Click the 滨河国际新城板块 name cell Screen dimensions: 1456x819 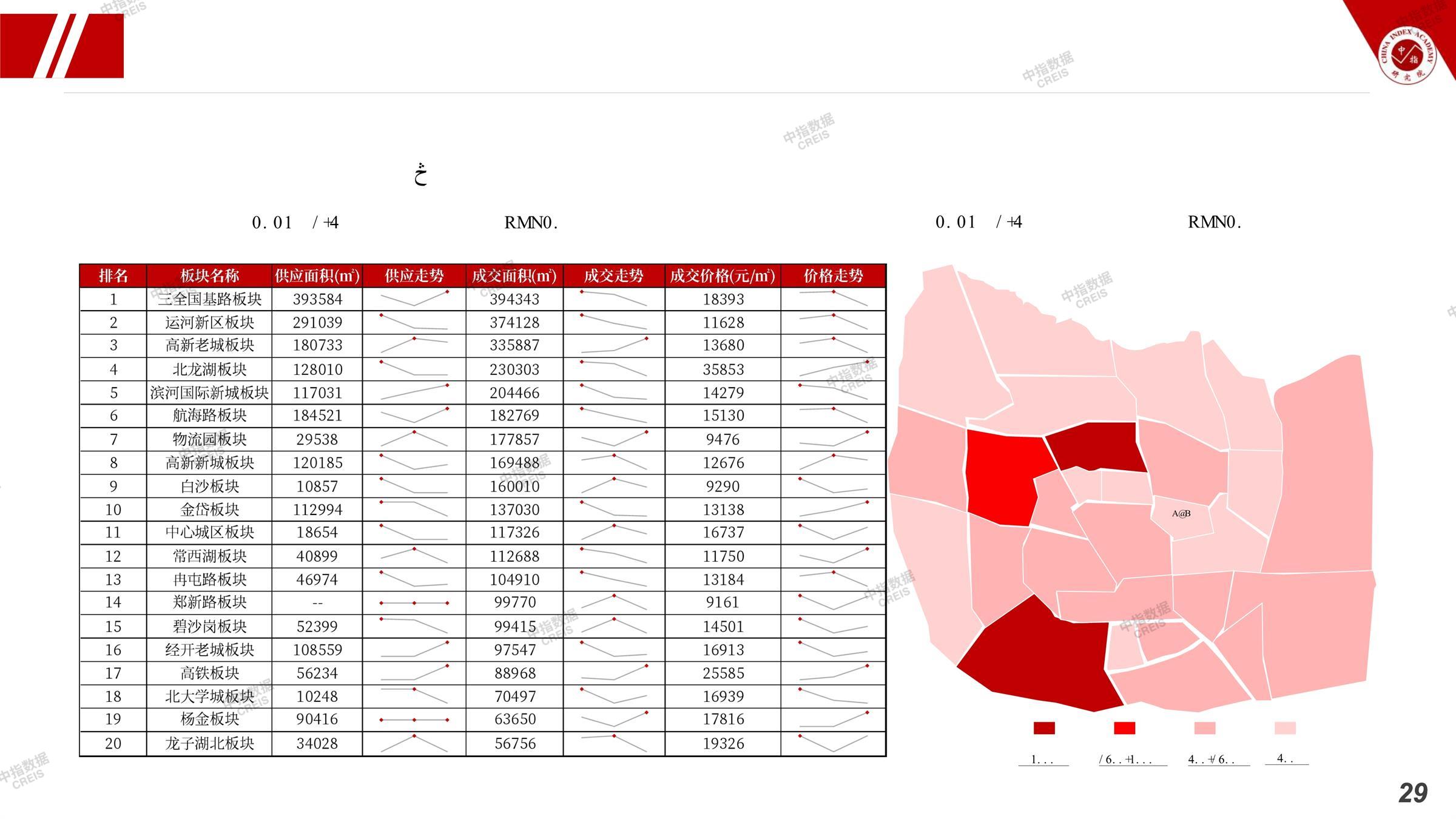209,393
